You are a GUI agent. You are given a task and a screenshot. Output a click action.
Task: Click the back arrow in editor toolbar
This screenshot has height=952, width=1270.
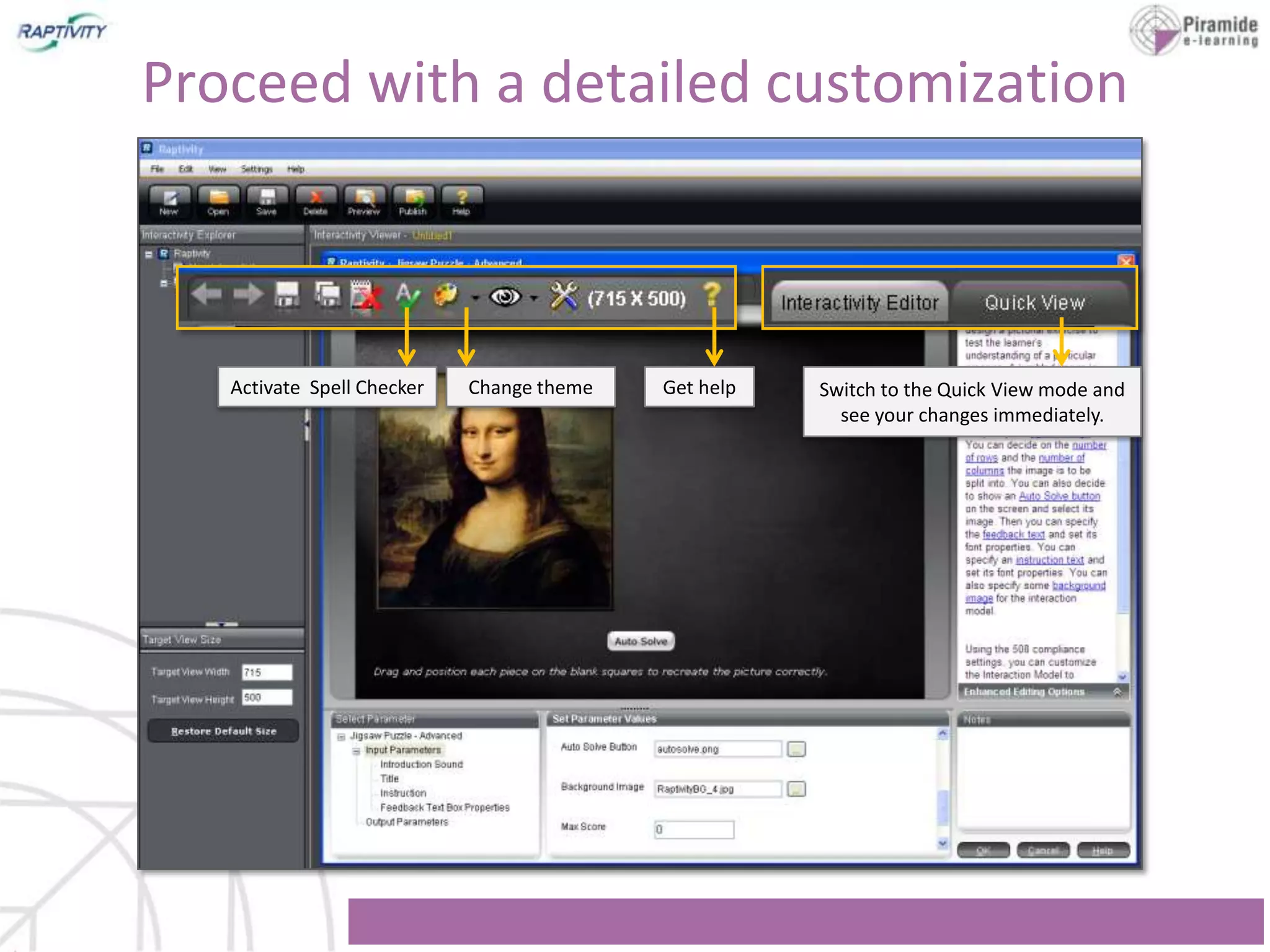tap(206, 294)
